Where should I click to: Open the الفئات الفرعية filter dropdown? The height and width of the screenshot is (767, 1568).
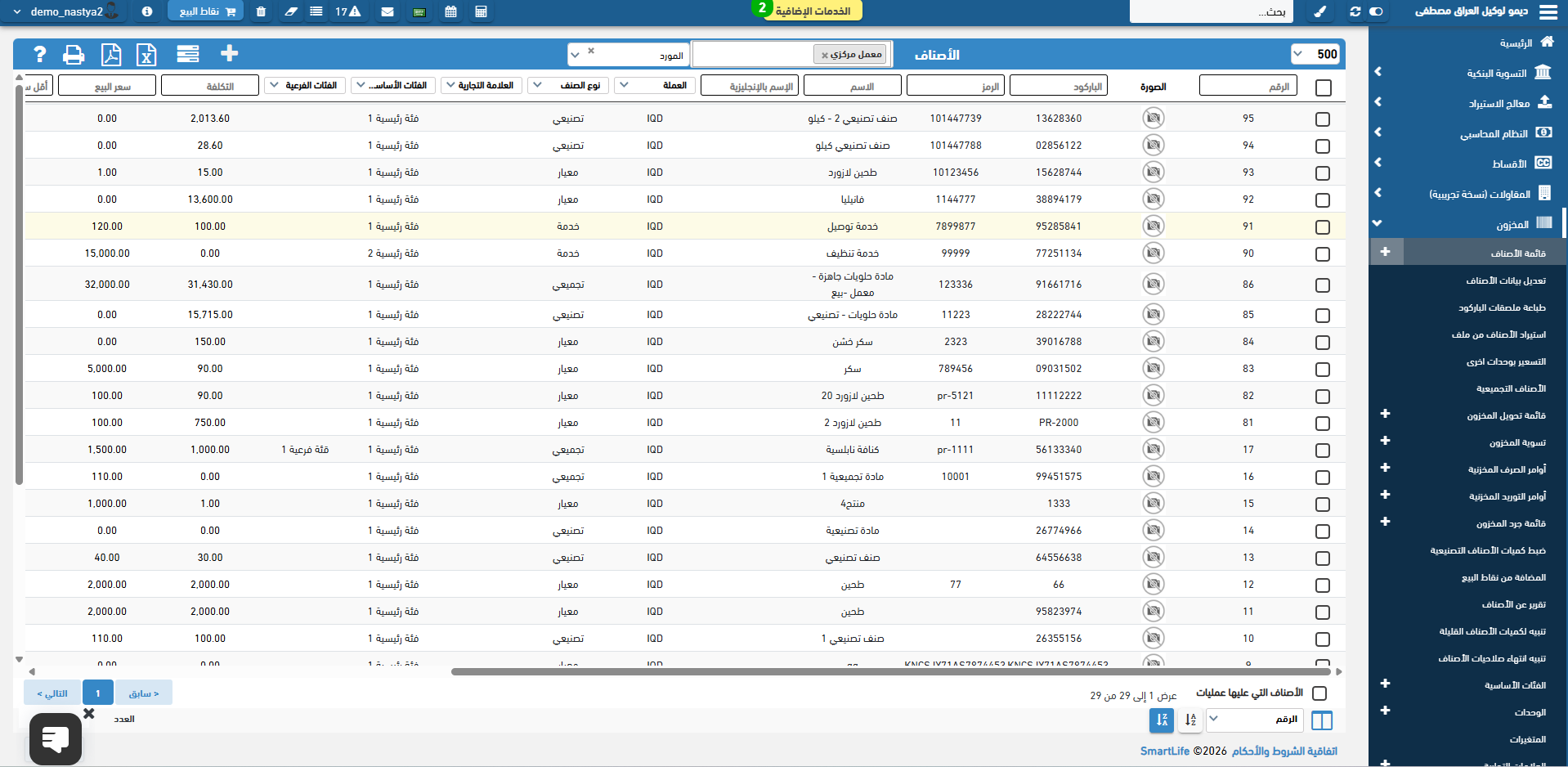pos(304,85)
